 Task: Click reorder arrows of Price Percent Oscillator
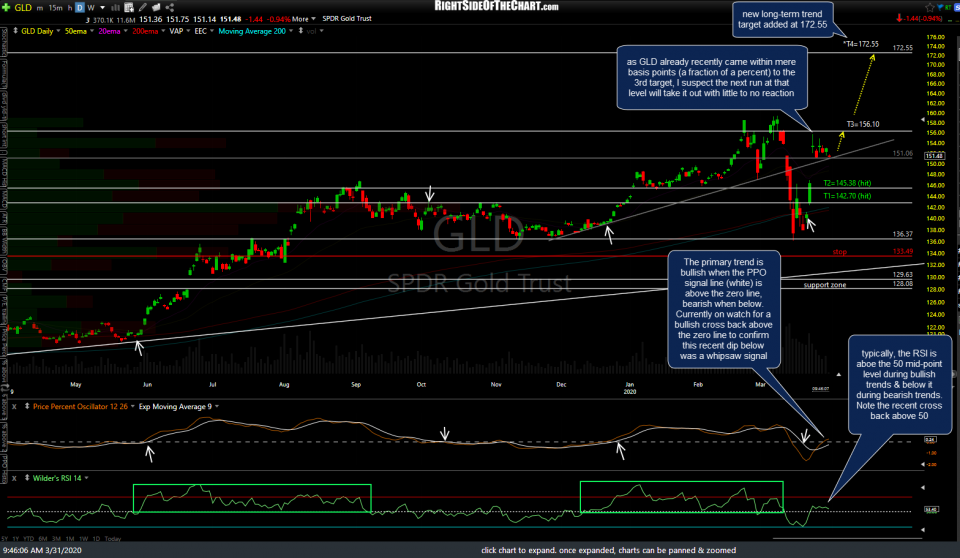pyautogui.click(x=27, y=407)
